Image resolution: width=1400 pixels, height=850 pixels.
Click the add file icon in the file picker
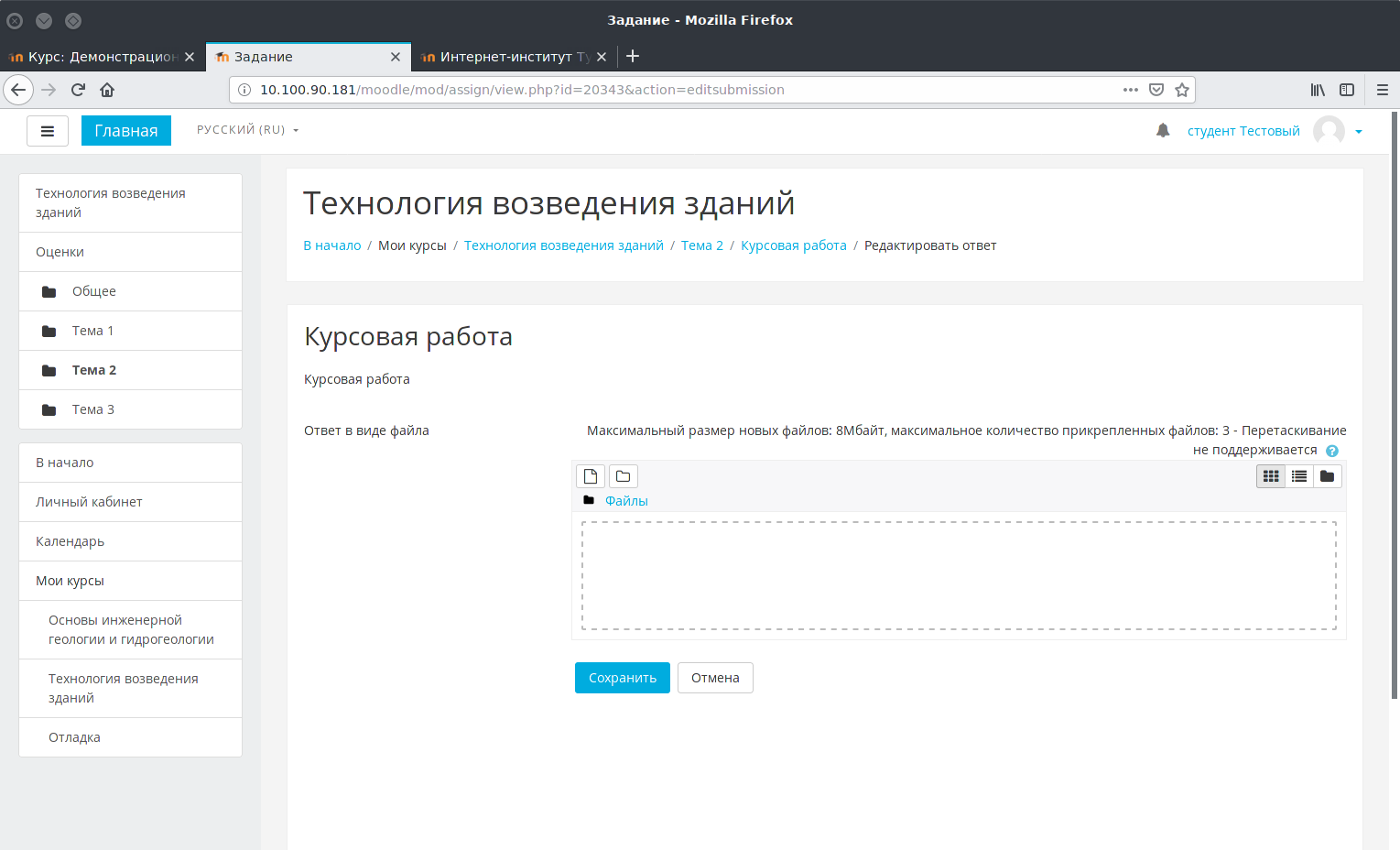coord(591,476)
